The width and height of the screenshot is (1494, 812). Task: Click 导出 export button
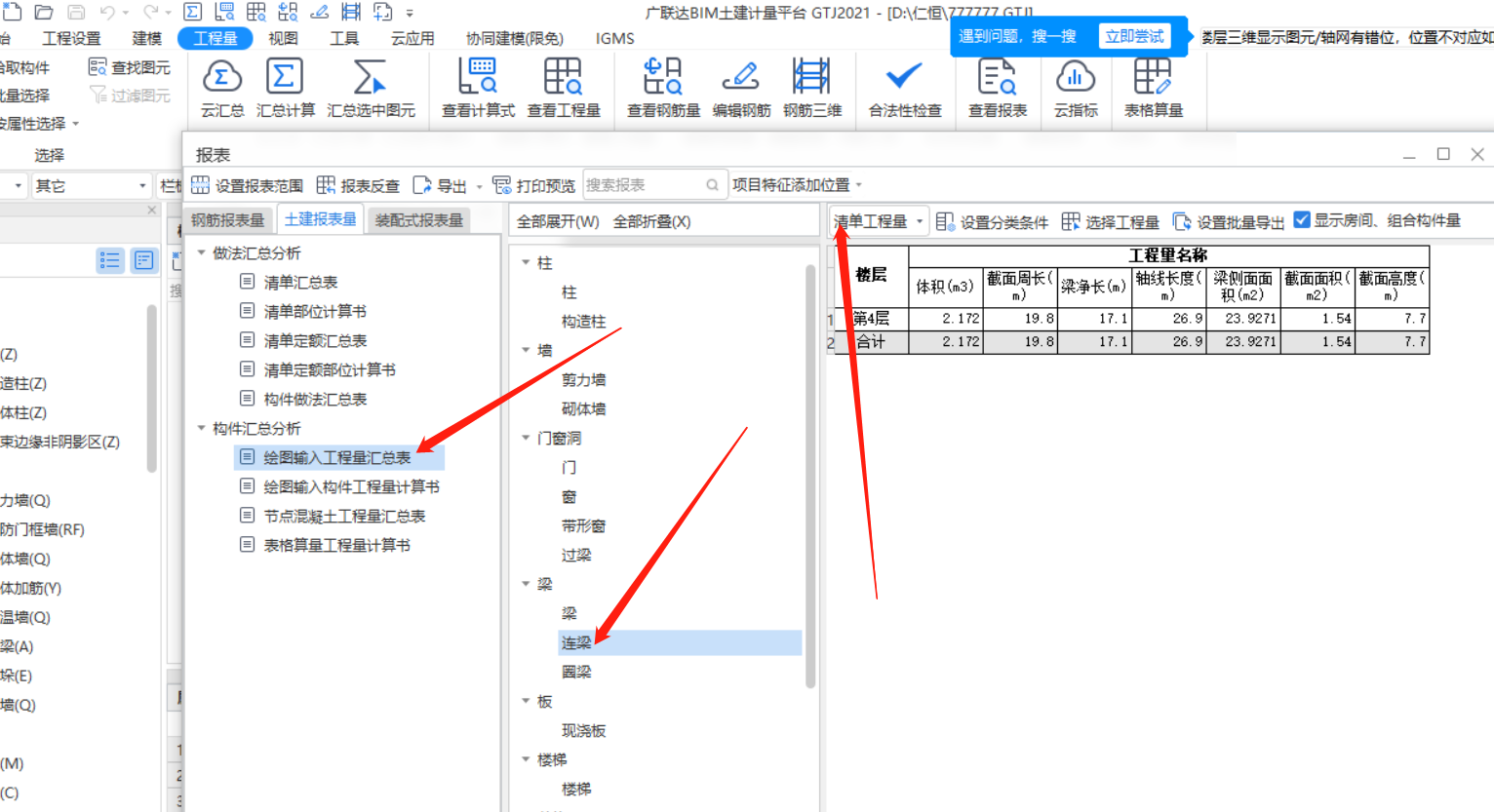[441, 185]
